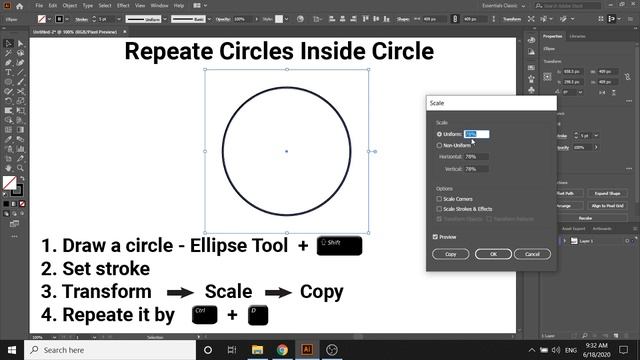
Task: Select the Magic Wand tool
Action: click(8, 53)
